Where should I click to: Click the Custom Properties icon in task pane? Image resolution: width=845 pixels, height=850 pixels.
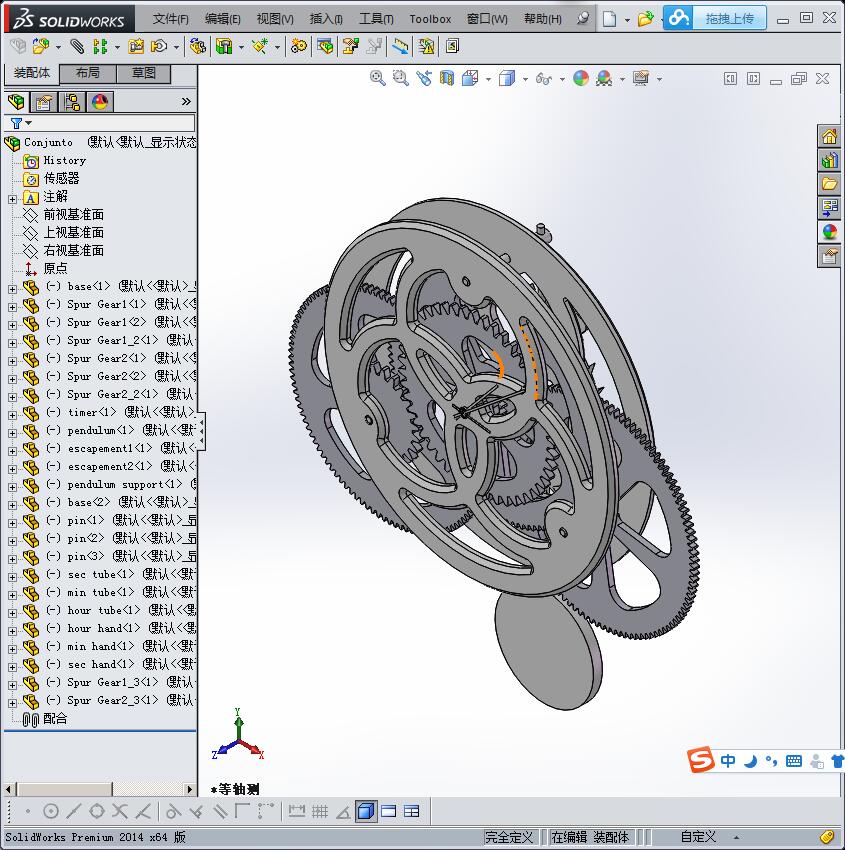coord(829,255)
